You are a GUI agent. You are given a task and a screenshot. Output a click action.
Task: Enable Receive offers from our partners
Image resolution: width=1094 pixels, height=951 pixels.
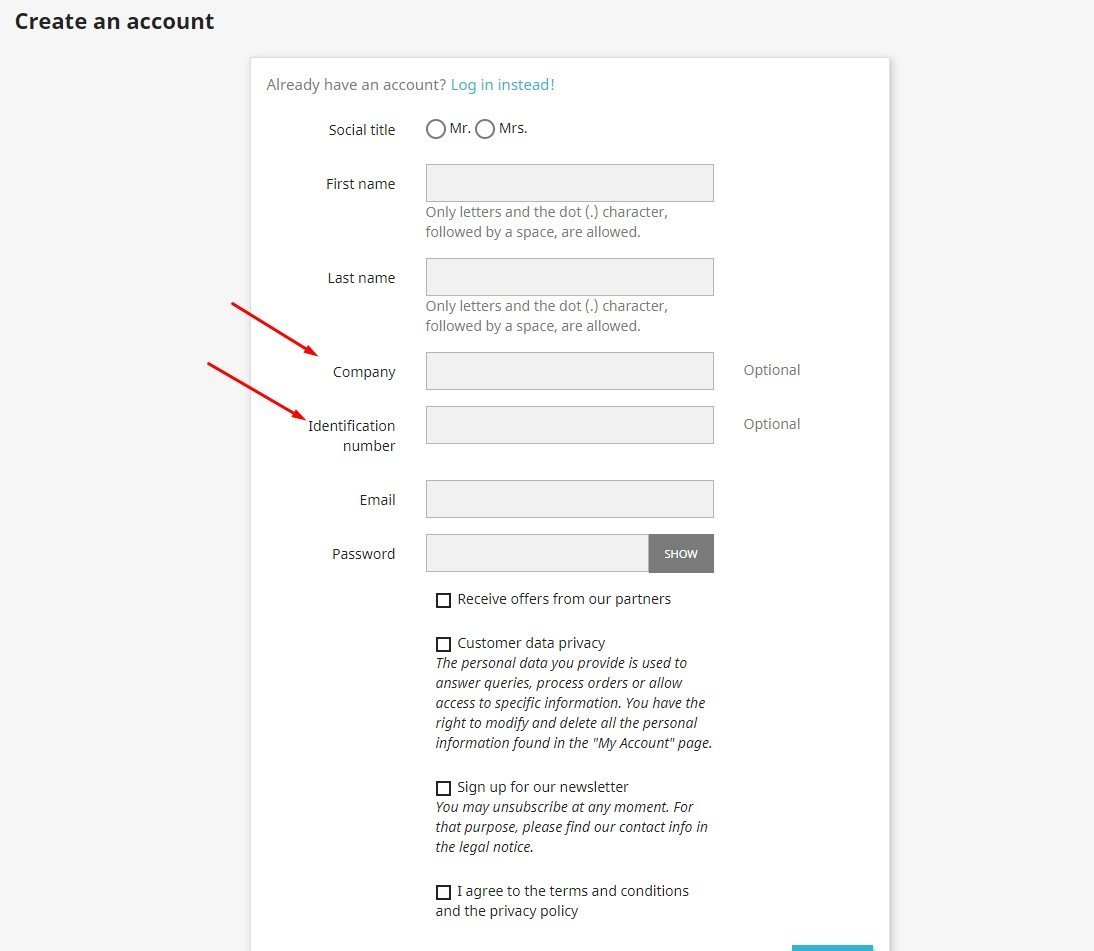[443, 600]
